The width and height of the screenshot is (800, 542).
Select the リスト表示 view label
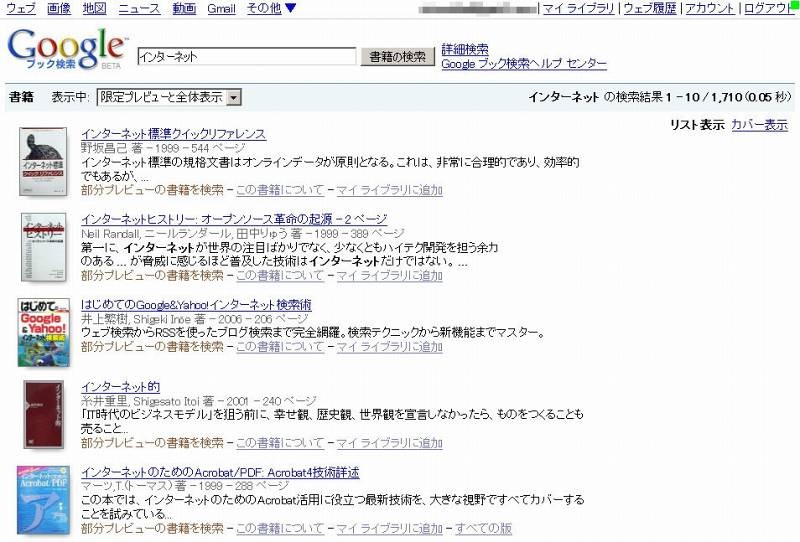pos(697,125)
